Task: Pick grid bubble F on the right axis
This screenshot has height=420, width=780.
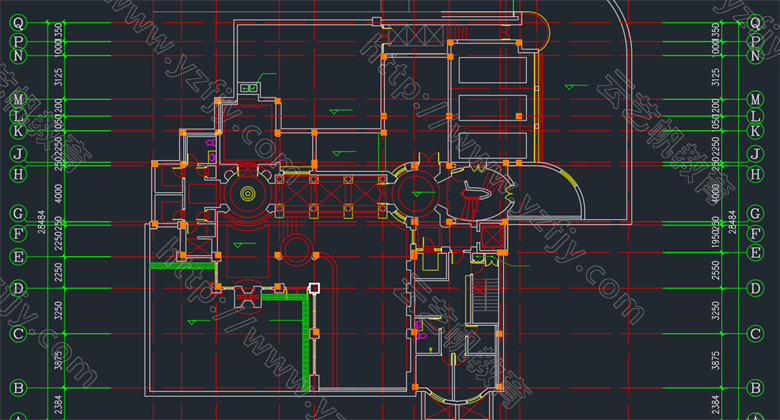Action: [755, 233]
